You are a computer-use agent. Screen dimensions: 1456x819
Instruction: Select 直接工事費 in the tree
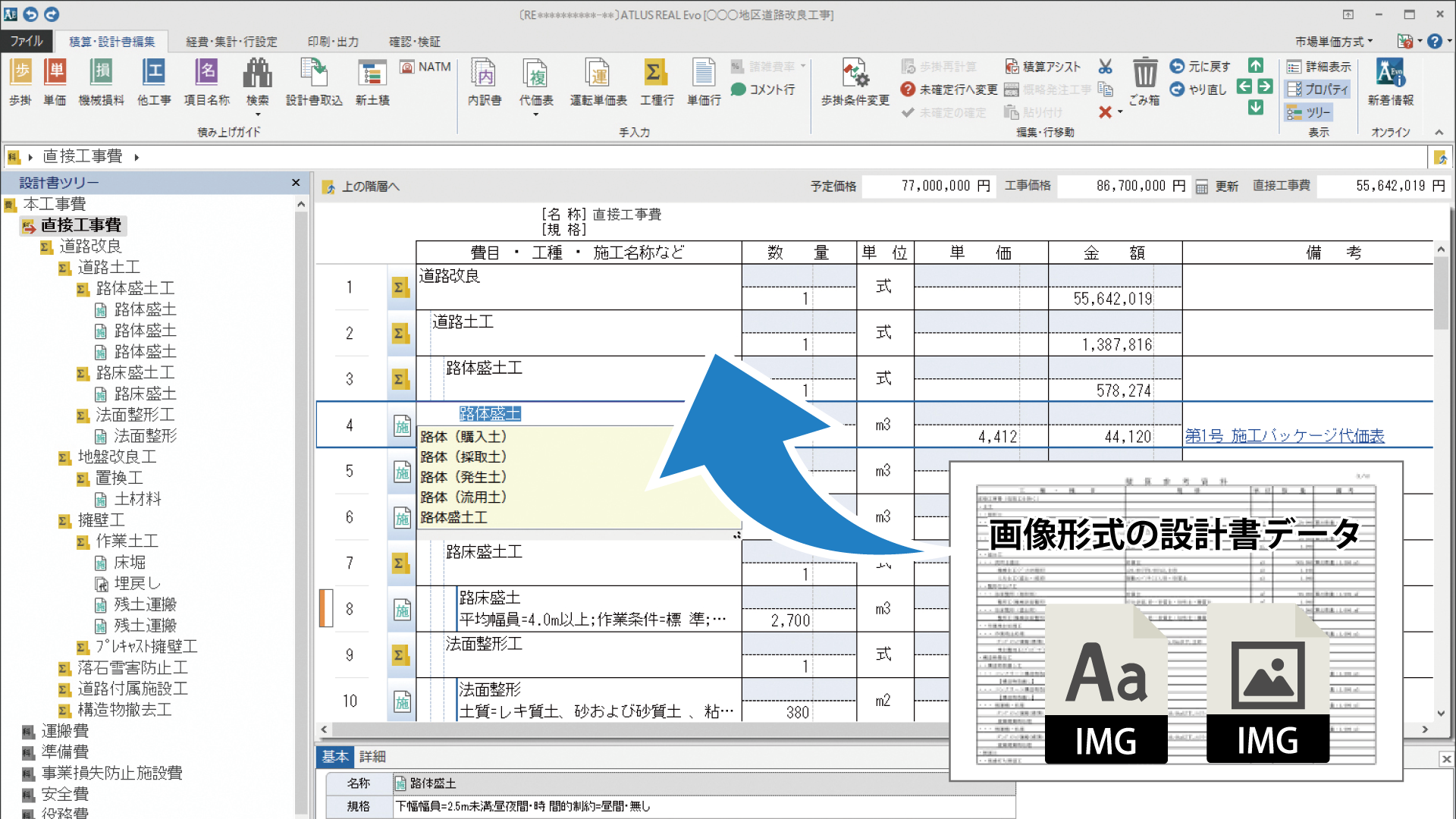pos(81,225)
